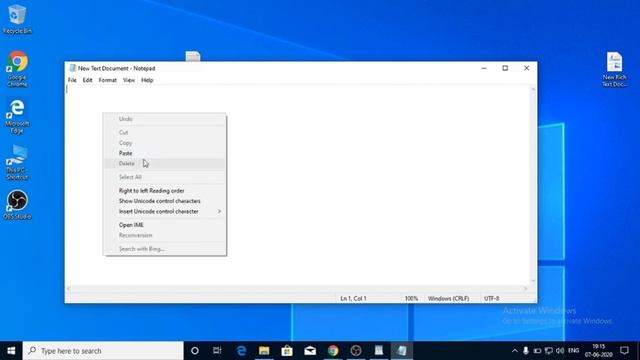
Task: Open Task View from the taskbar
Action: (217, 351)
